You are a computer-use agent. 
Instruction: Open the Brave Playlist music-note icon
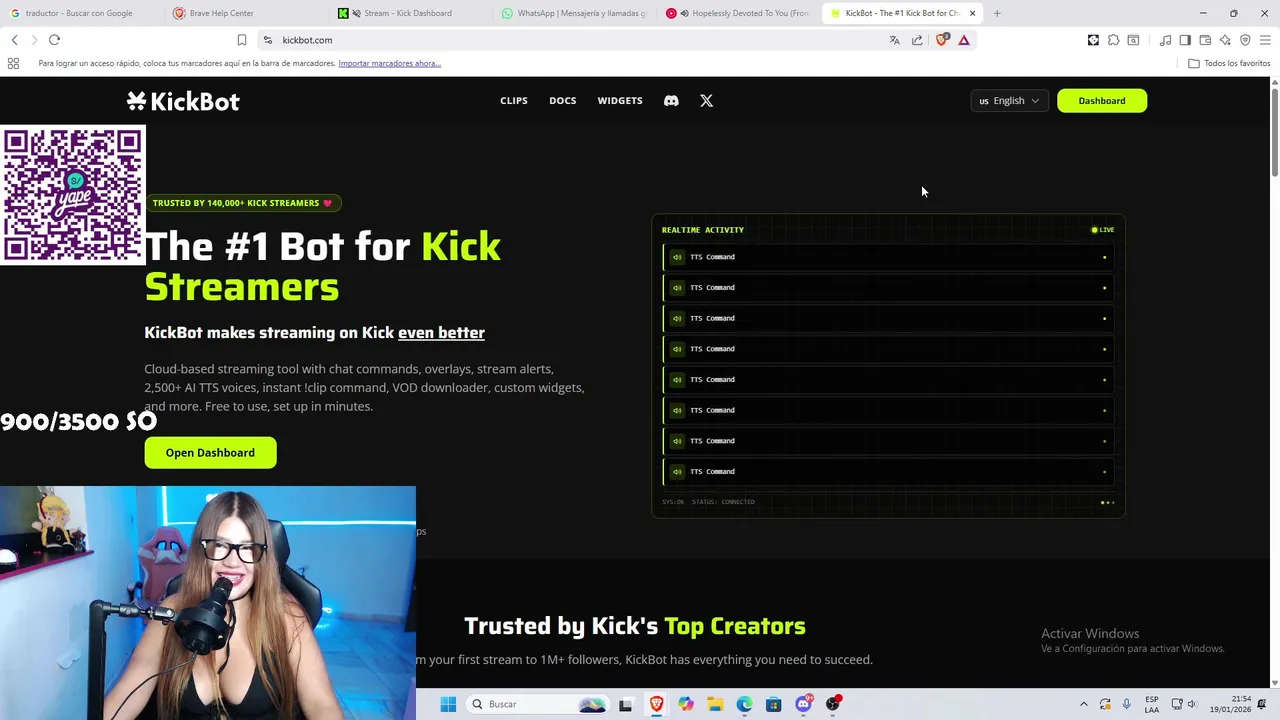click(1165, 40)
